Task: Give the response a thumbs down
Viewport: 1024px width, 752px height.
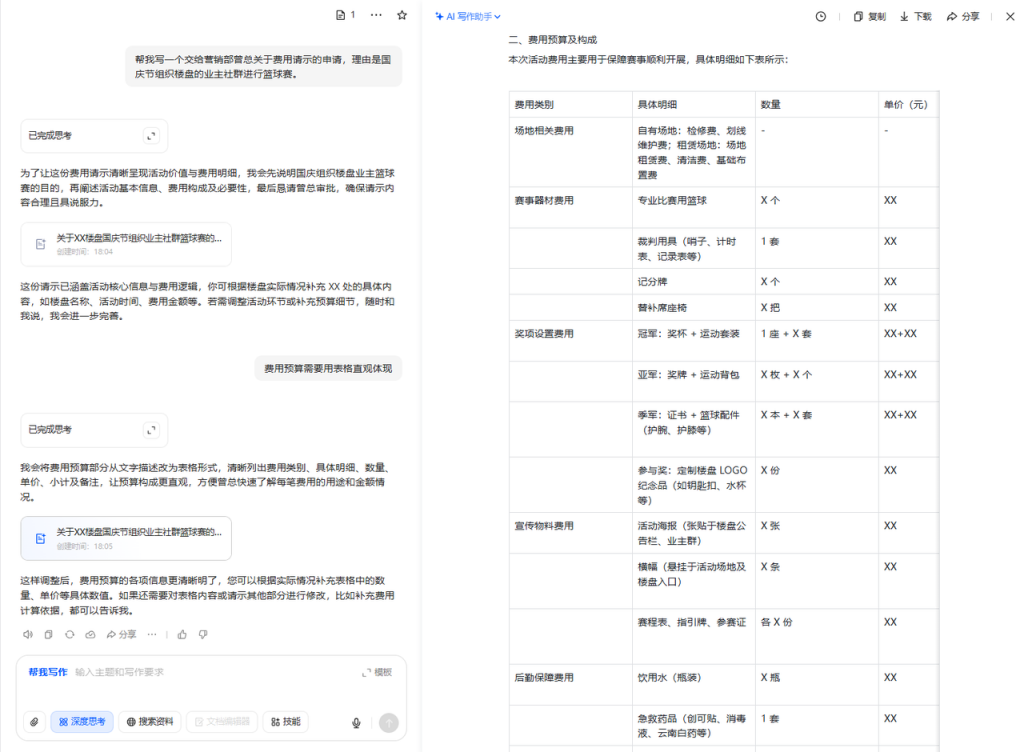Action: click(x=203, y=634)
